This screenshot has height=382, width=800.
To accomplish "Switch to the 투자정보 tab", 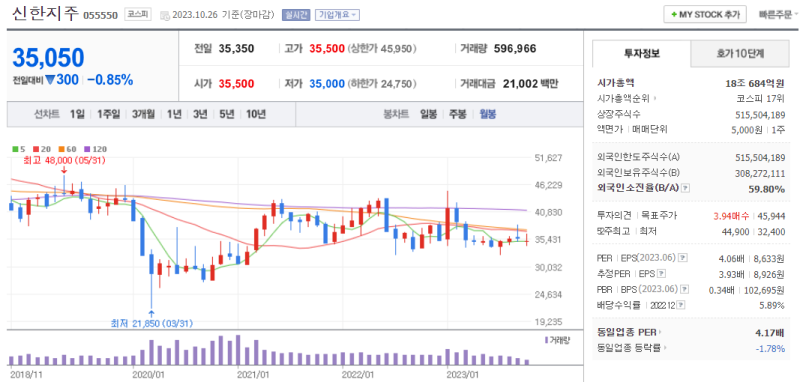I will coord(641,53).
